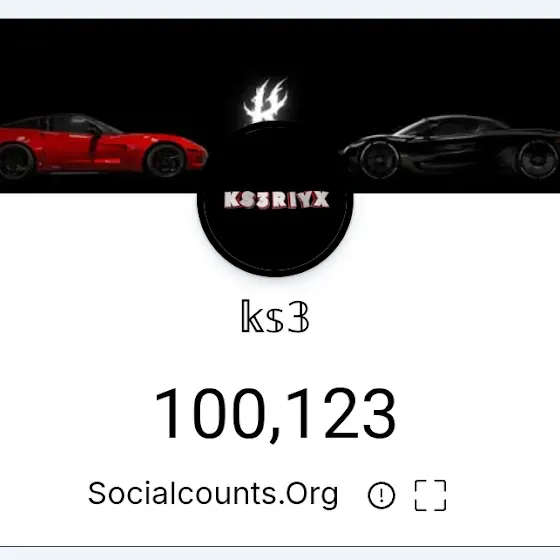Screen dimensions: 560x560
Task: Click the ks3 channel name
Action: pos(275,316)
